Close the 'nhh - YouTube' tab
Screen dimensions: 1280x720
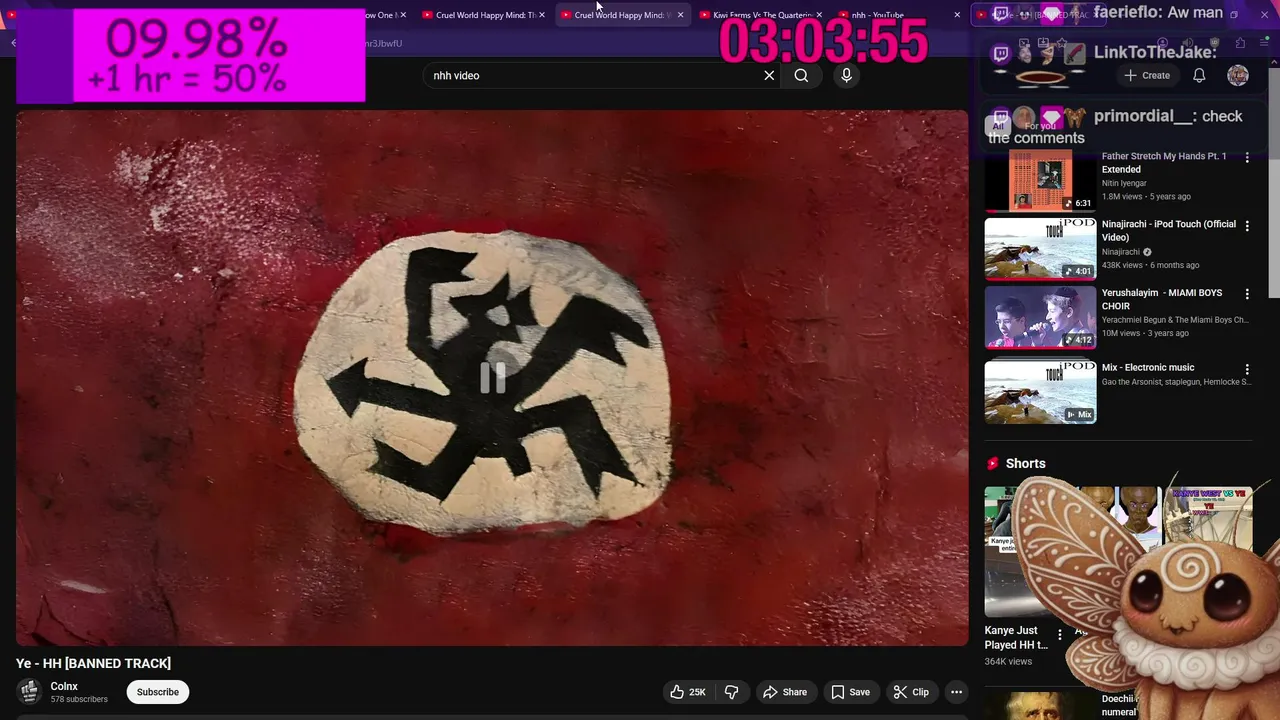pyautogui.click(x=957, y=15)
